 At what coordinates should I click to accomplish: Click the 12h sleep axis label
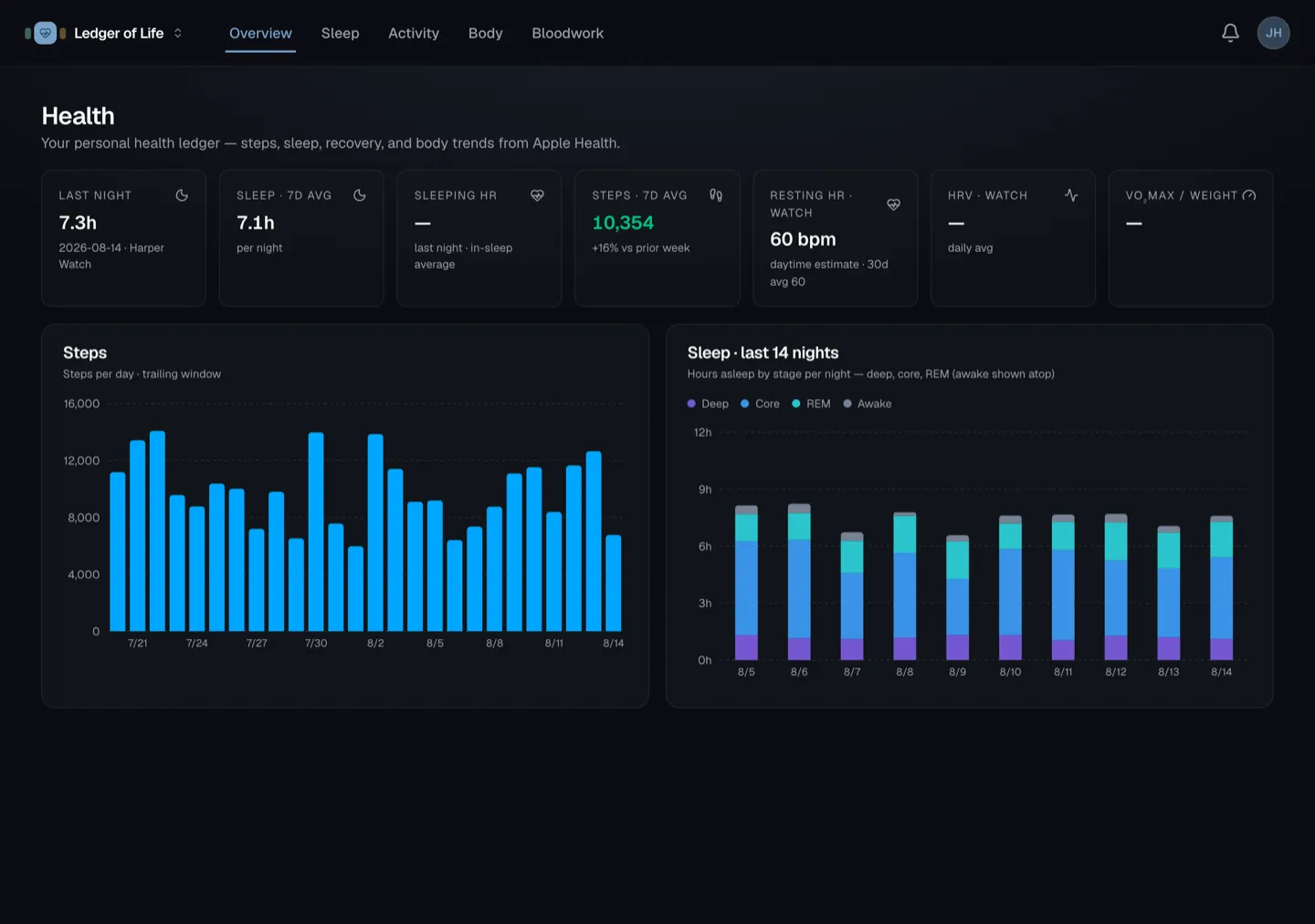pyautogui.click(x=702, y=433)
